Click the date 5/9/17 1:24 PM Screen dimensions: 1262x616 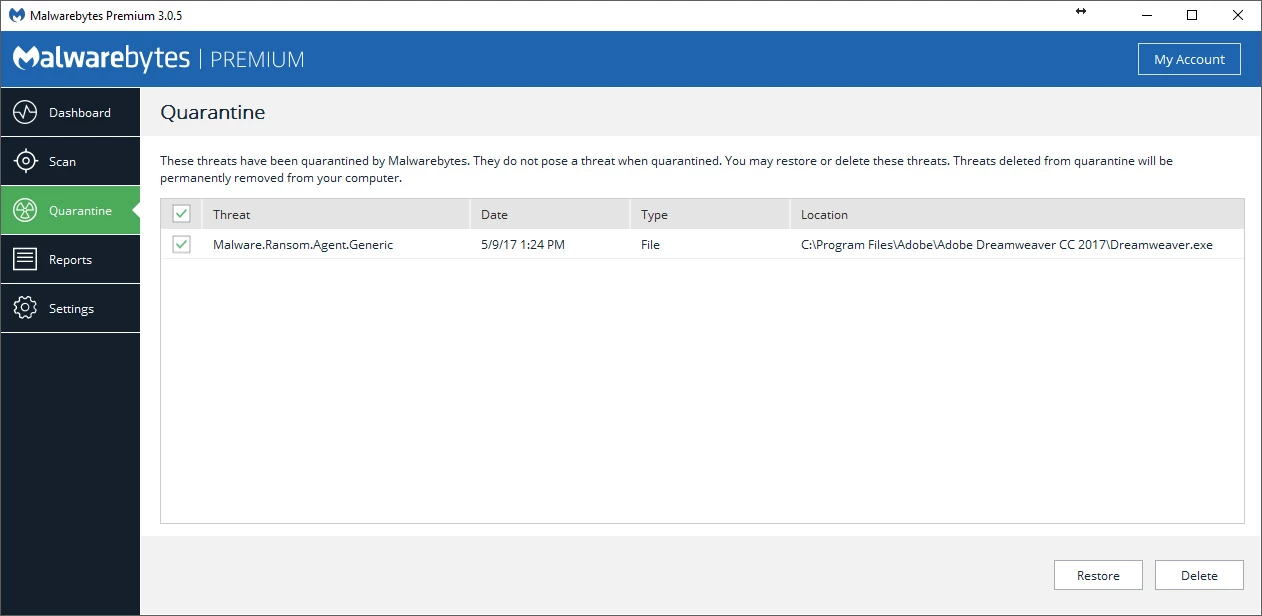(523, 244)
